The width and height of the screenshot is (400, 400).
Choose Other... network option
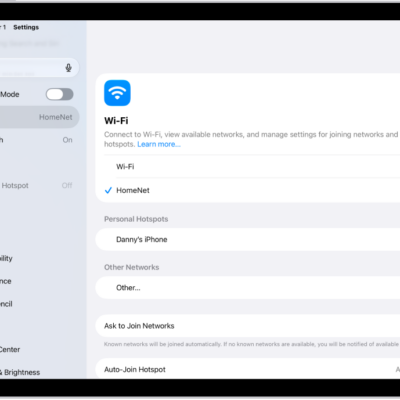[248, 288]
